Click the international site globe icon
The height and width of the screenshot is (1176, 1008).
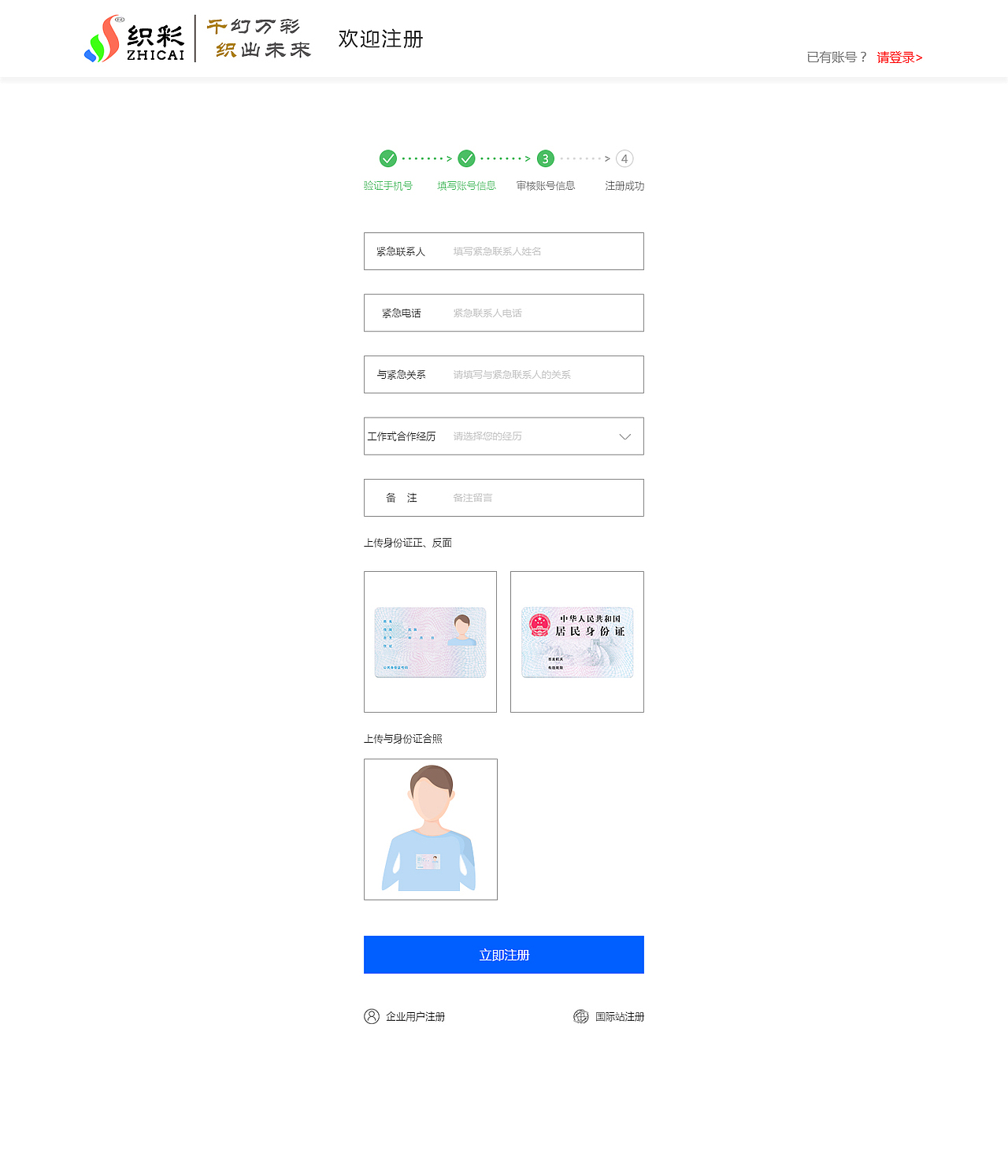[581, 1016]
